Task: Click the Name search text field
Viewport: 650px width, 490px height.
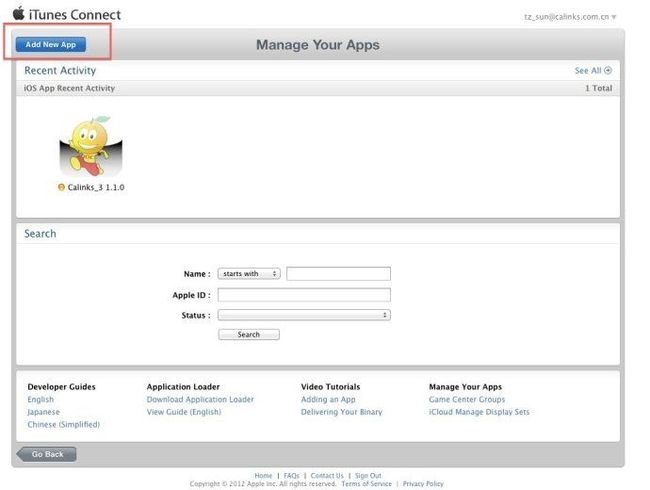Action: click(338, 274)
